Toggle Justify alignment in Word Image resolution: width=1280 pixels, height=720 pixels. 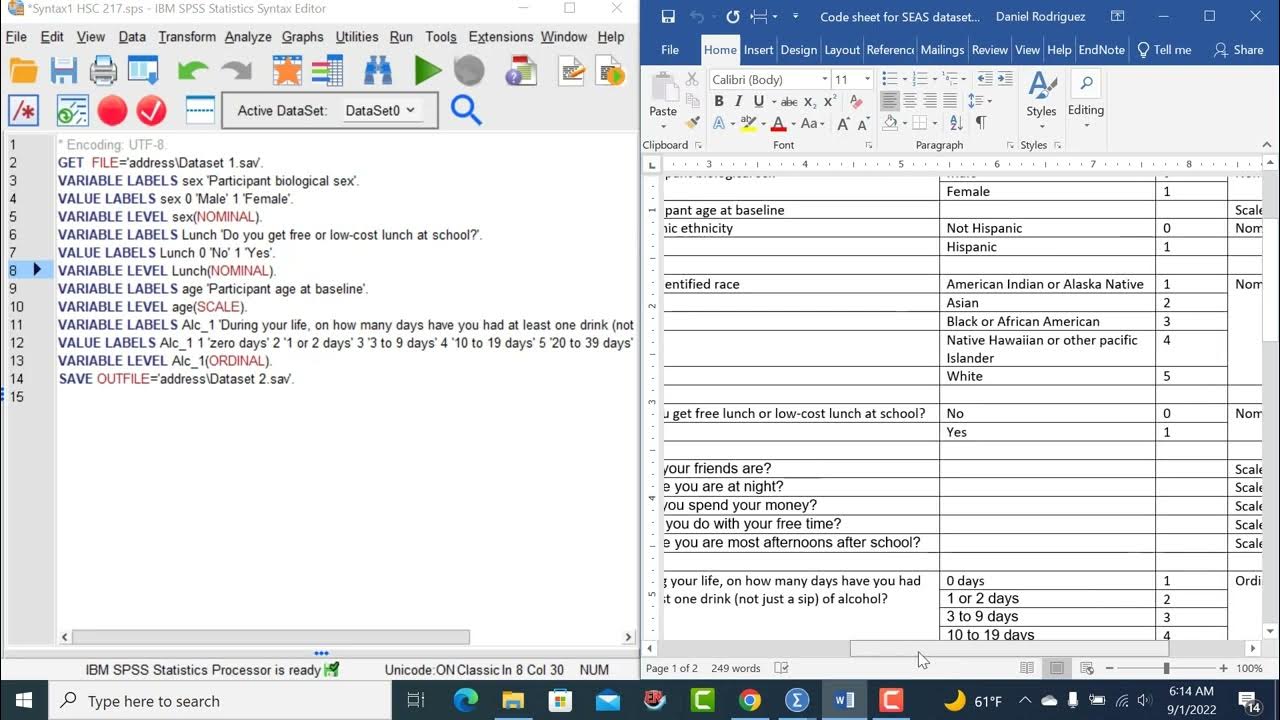[x=950, y=101]
